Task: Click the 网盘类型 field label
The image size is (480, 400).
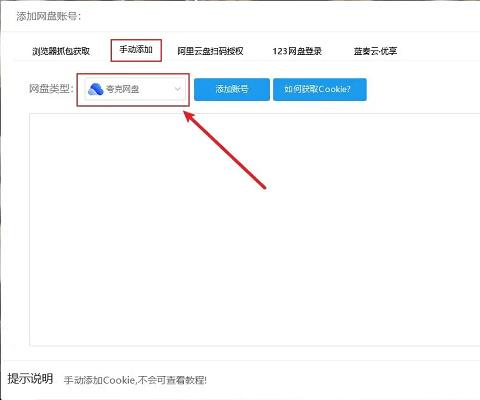Action: [51, 89]
